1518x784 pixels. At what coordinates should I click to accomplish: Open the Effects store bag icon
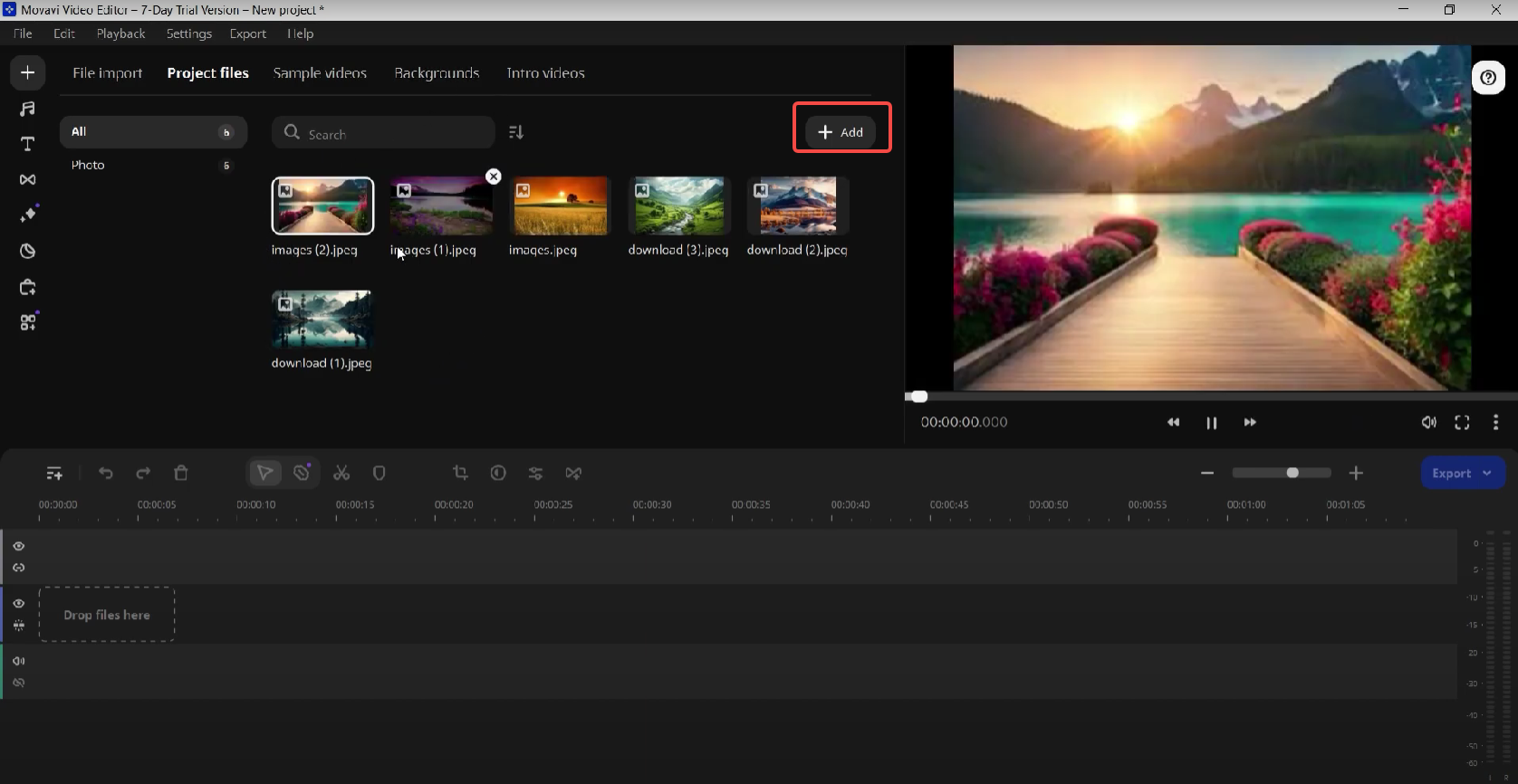[28, 287]
